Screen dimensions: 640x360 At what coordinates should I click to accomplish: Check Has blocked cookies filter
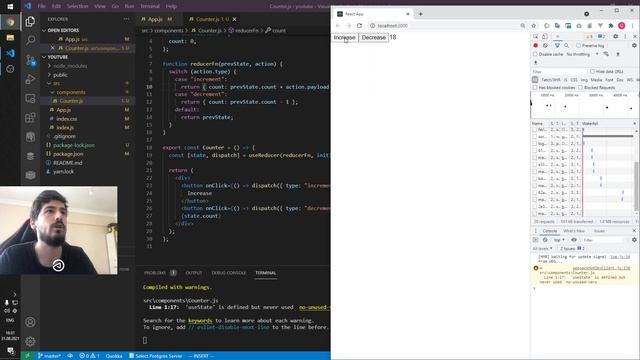tap(535, 87)
